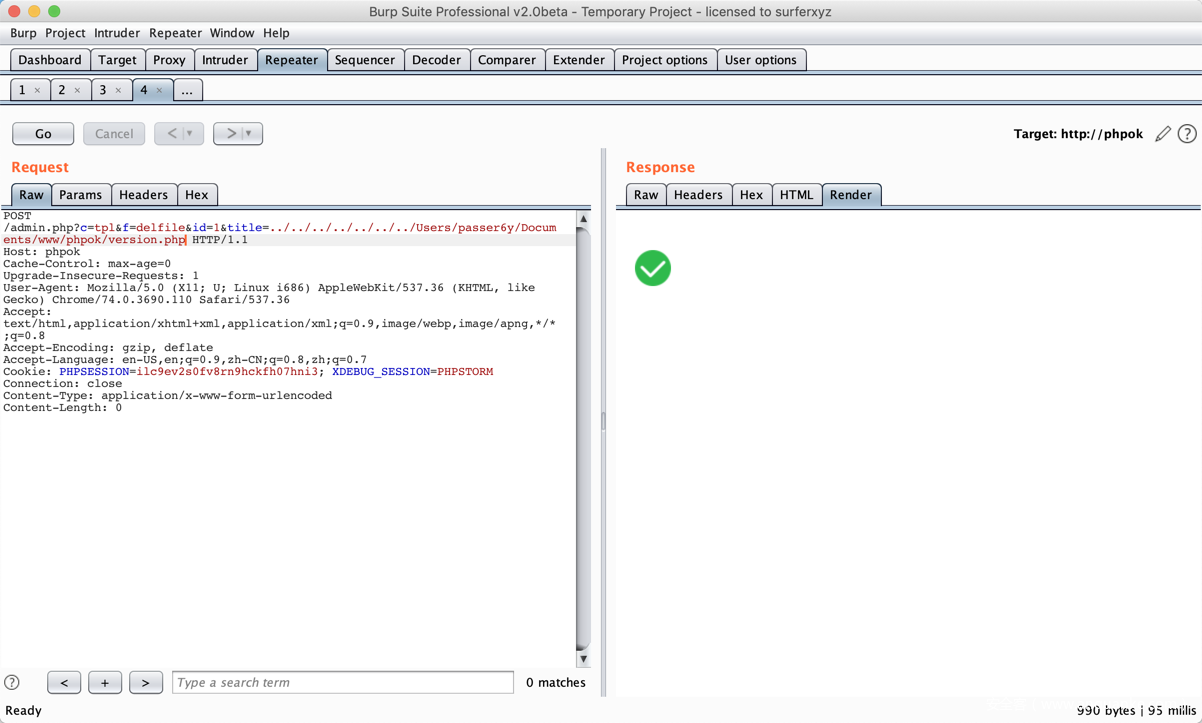Click the Cancel button
Image resolution: width=1202 pixels, height=723 pixels.
click(x=114, y=133)
